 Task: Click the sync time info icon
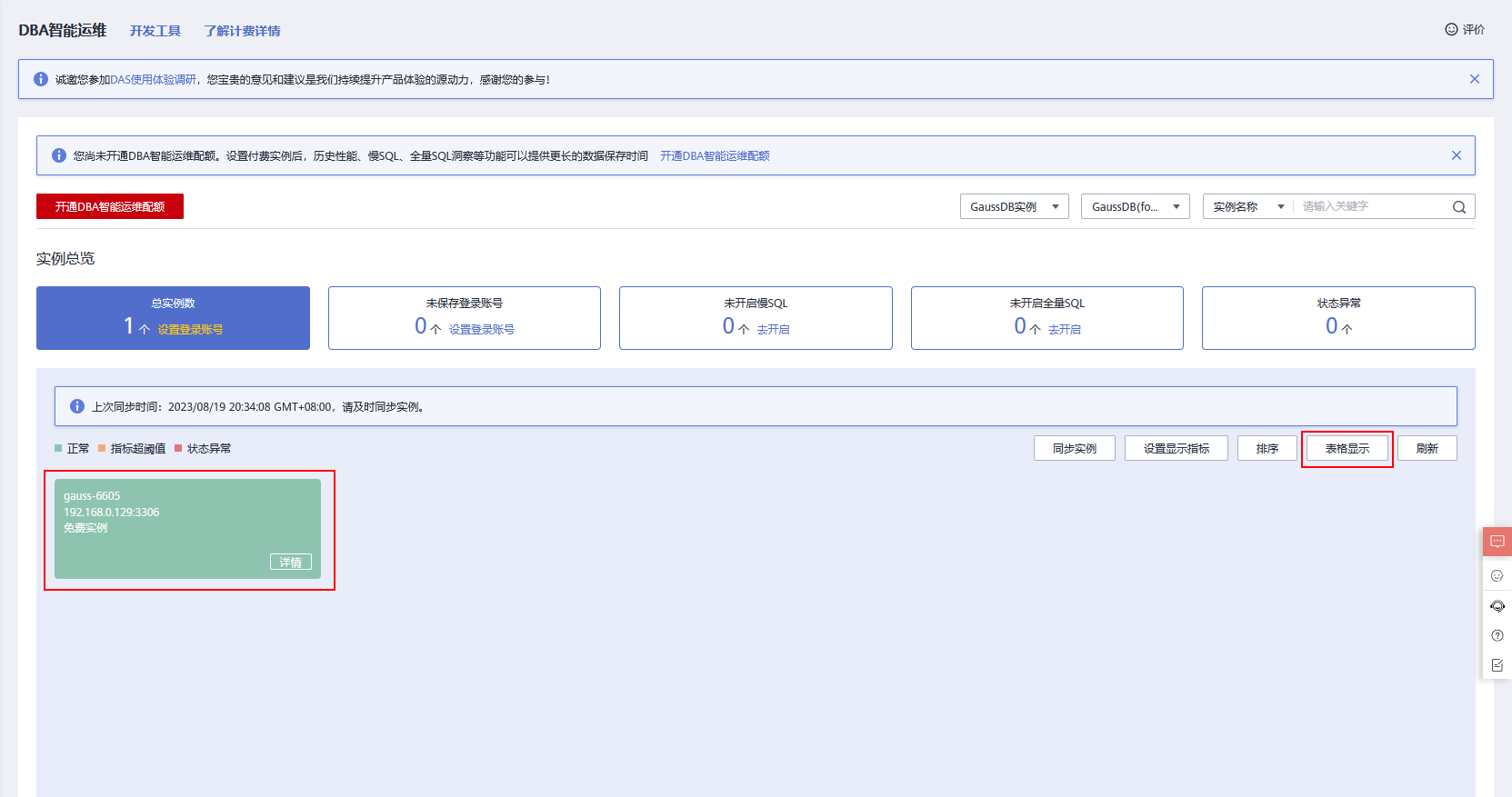tap(77, 406)
